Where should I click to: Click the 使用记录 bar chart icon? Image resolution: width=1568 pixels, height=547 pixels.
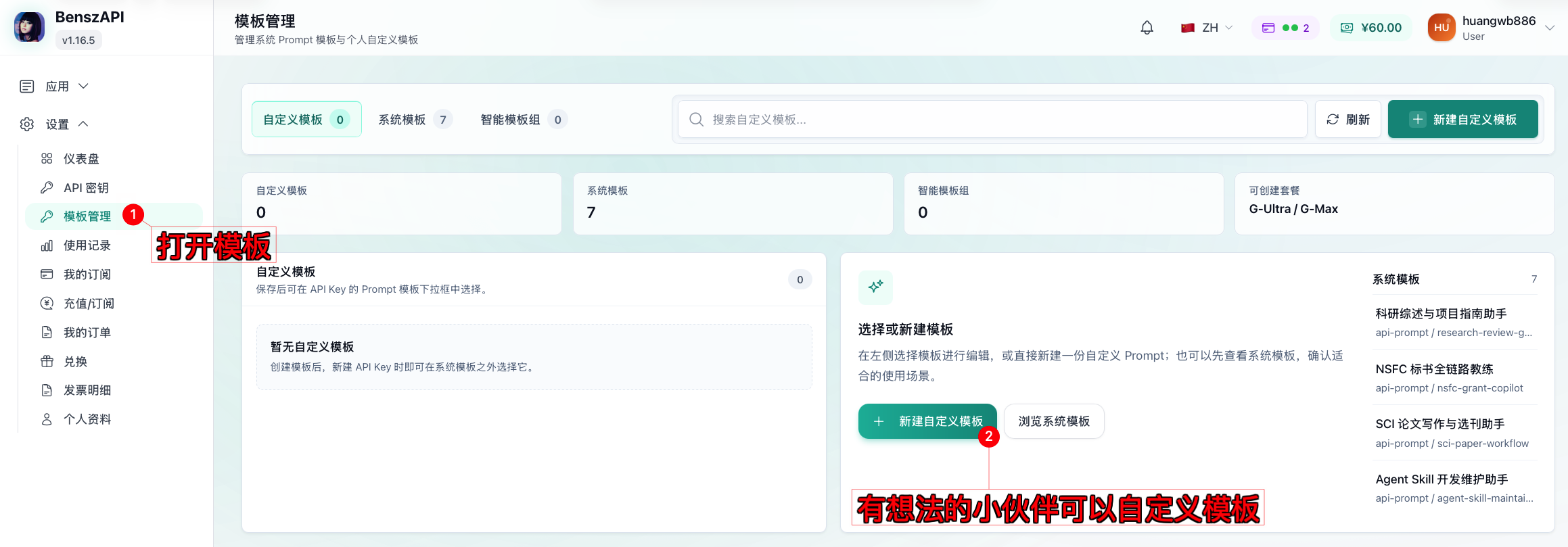pyautogui.click(x=47, y=245)
